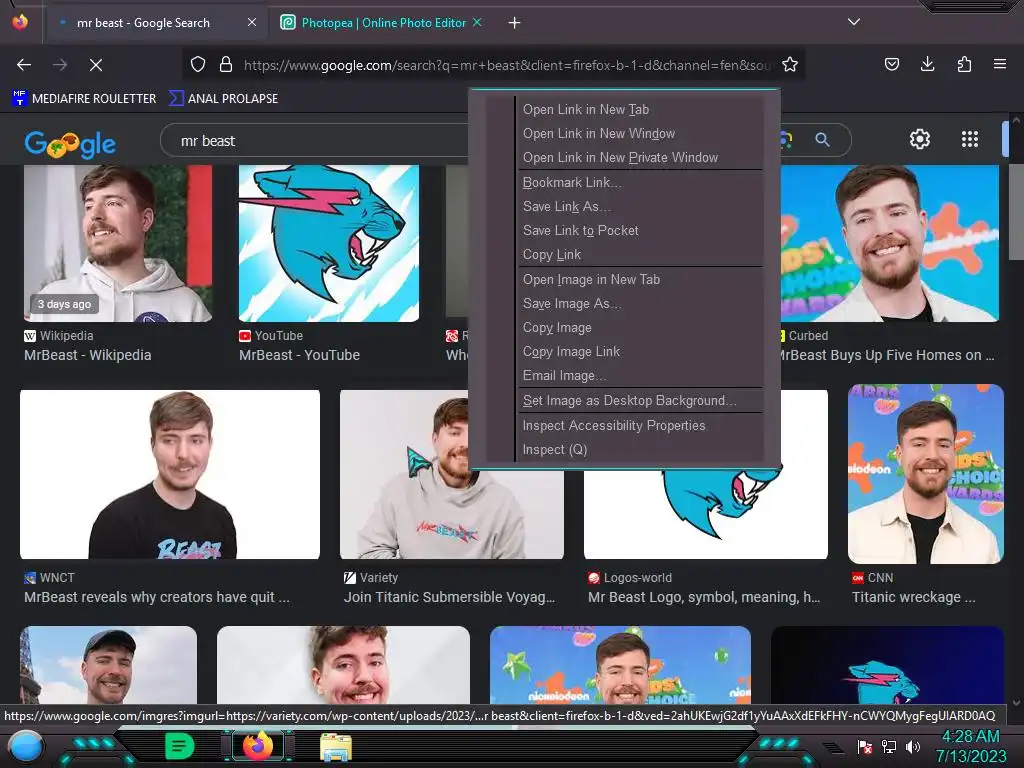Choose Copy Image Link
Viewport: 1024px width, 768px height.
coord(571,351)
